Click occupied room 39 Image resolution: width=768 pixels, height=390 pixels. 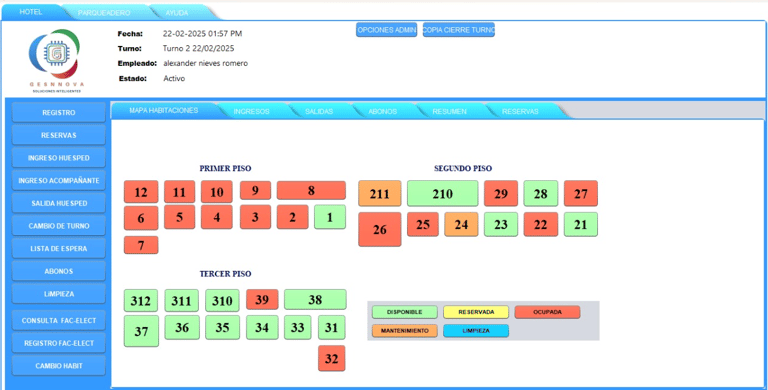(x=262, y=299)
